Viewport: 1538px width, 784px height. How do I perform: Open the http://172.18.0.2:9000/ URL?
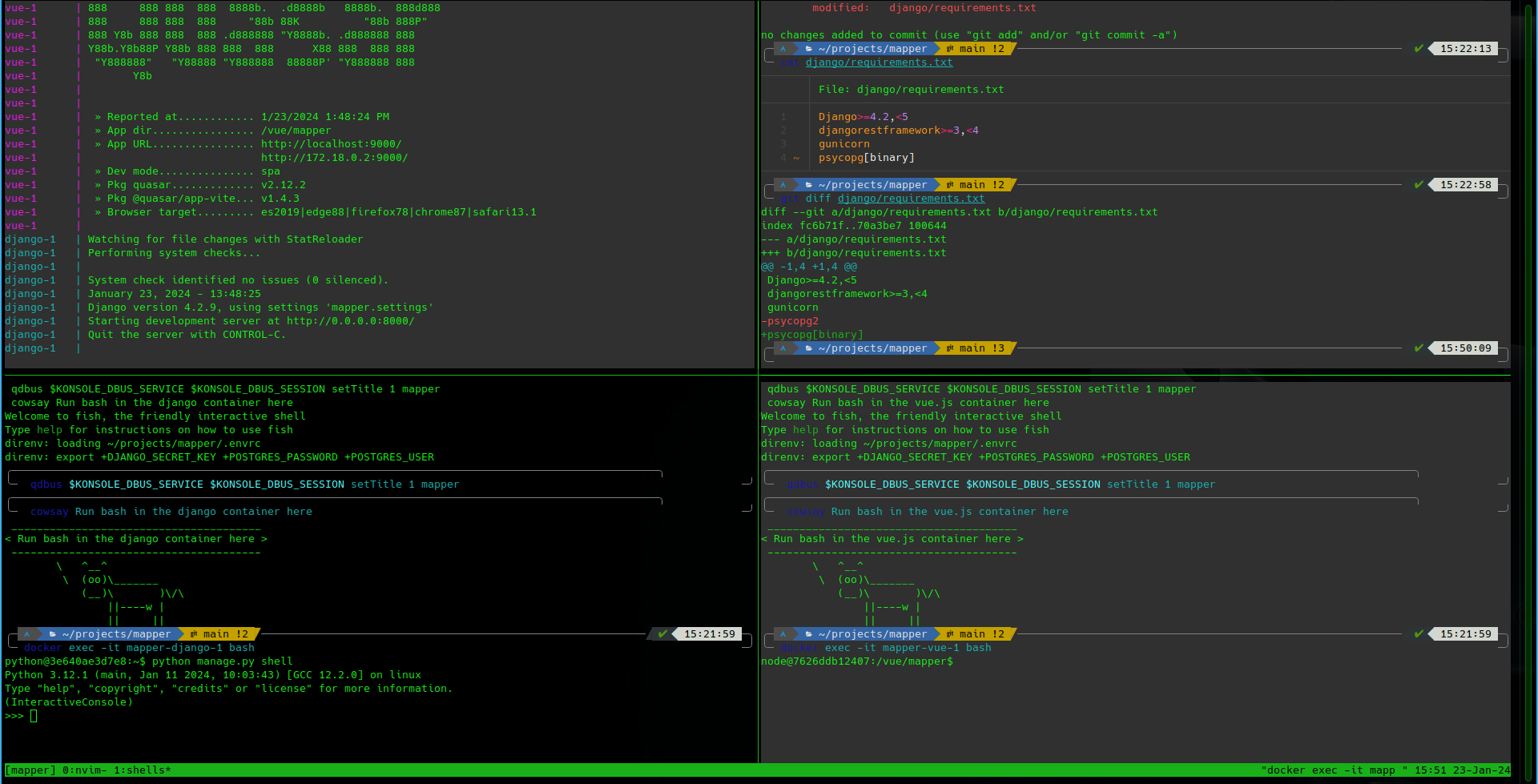pyautogui.click(x=335, y=158)
